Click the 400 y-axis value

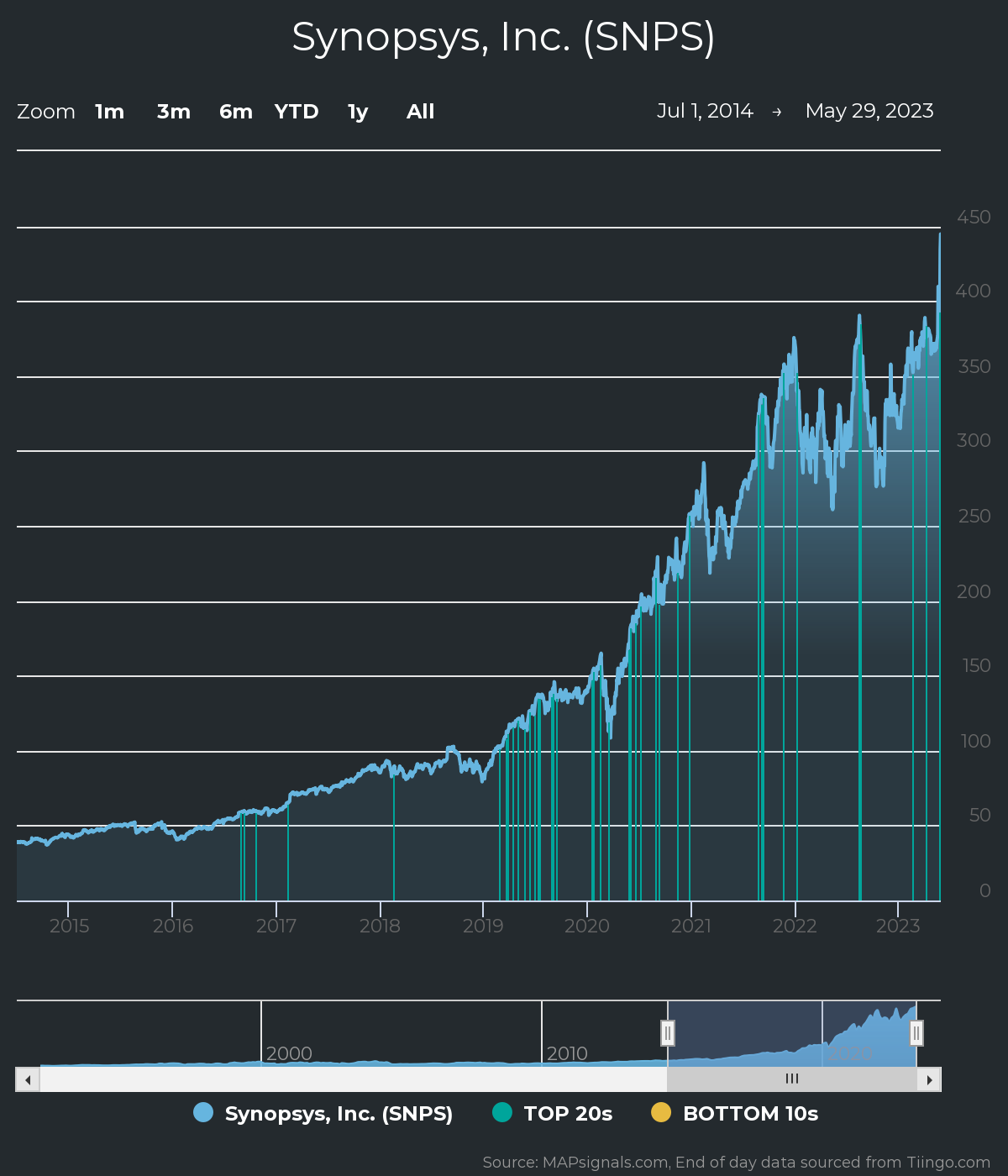(x=974, y=291)
